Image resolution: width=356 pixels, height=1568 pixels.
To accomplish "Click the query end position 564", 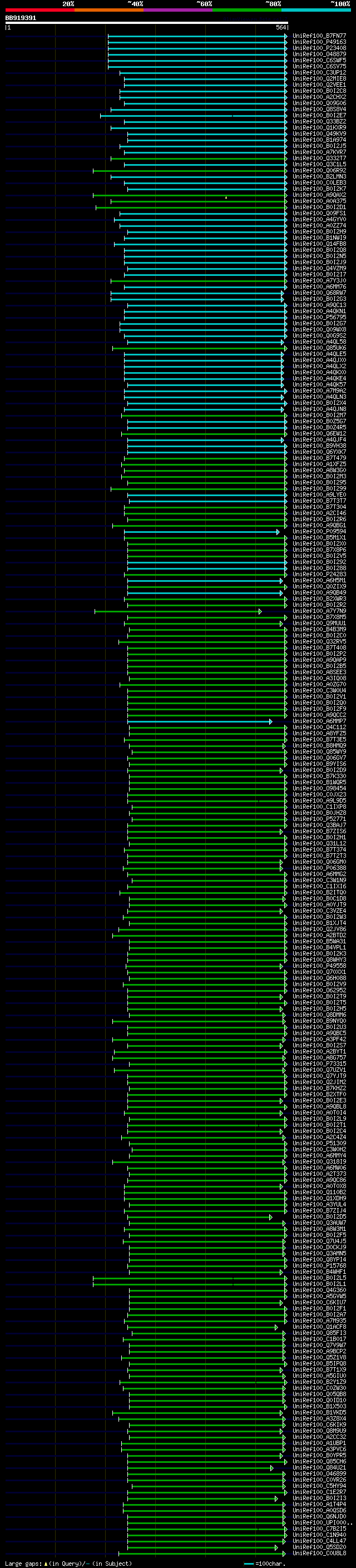I will point(281,27).
